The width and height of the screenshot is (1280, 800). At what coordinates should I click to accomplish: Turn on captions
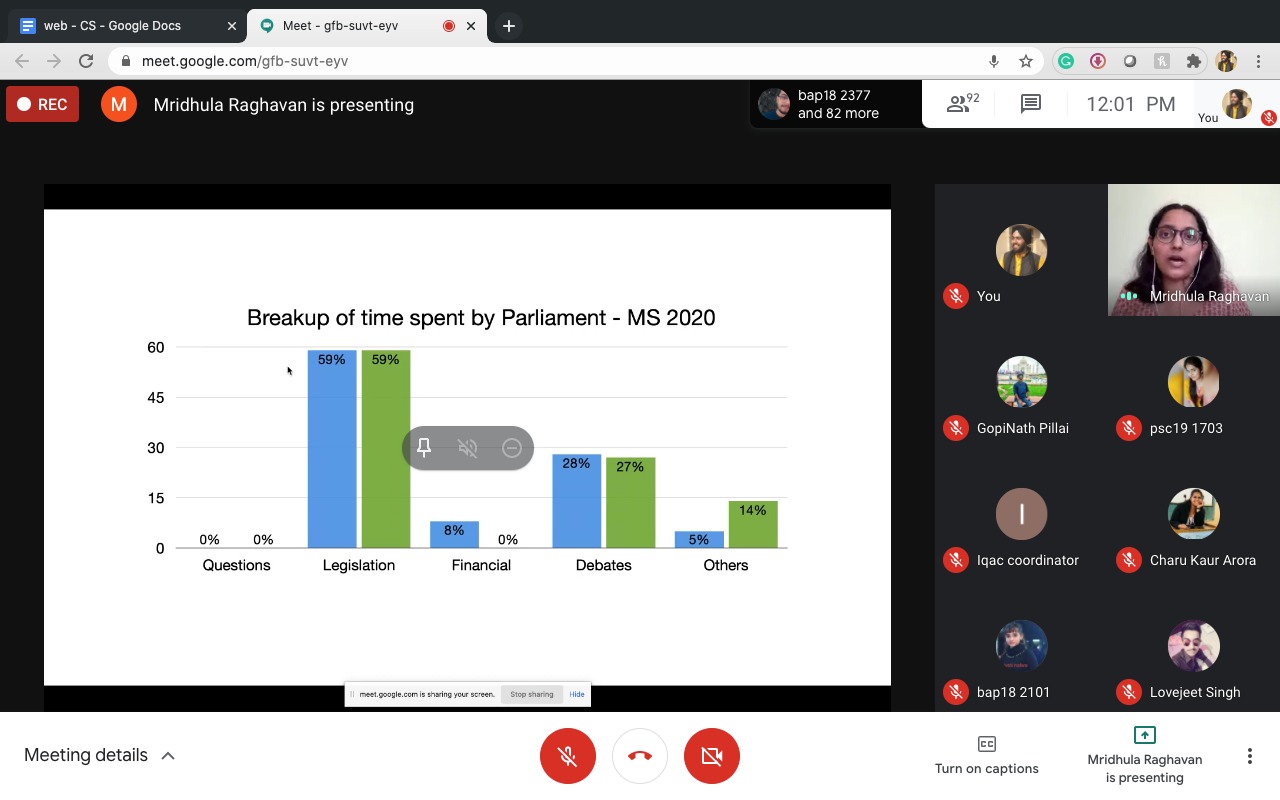986,755
